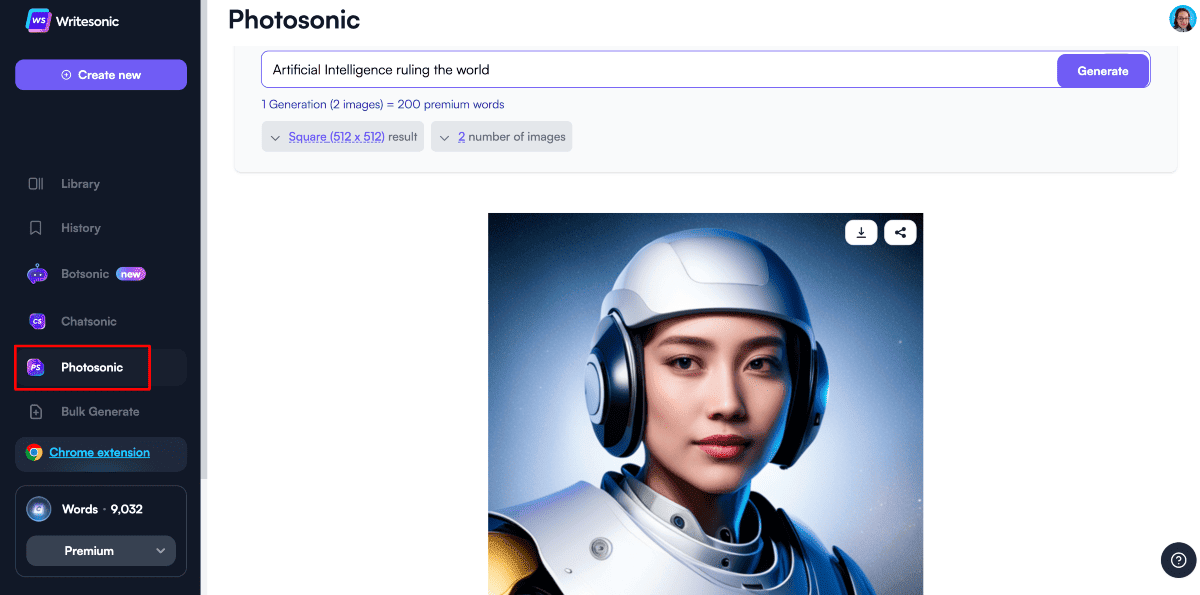Go to History in the sidebar

click(x=80, y=228)
